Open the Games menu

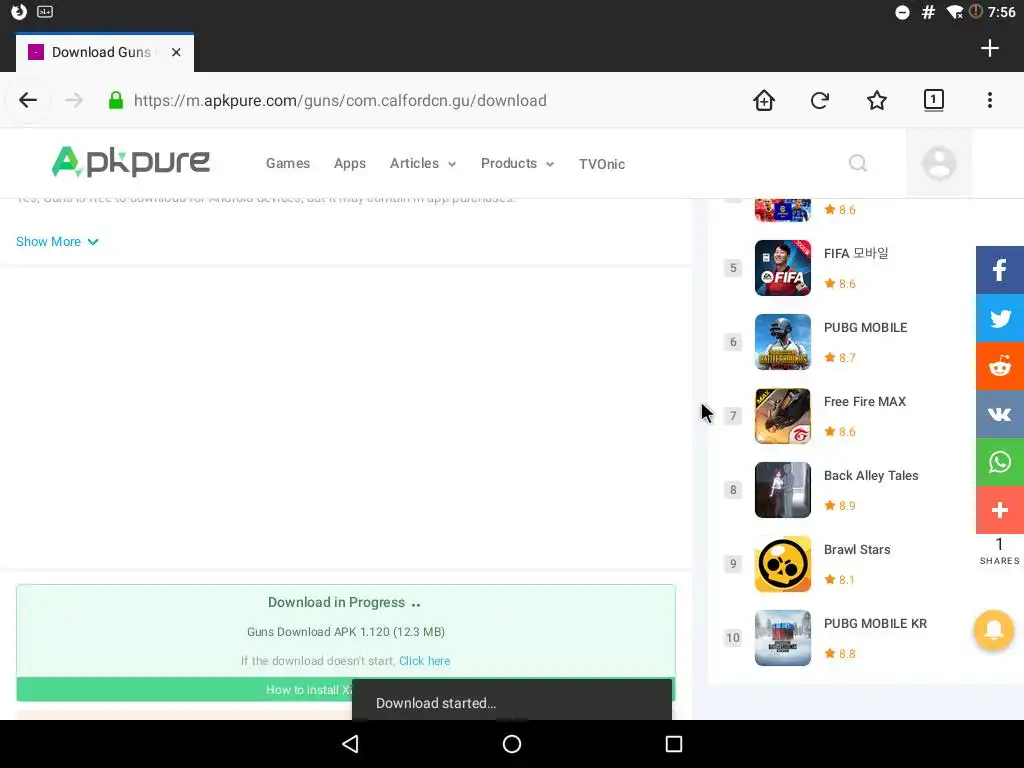[x=287, y=163]
